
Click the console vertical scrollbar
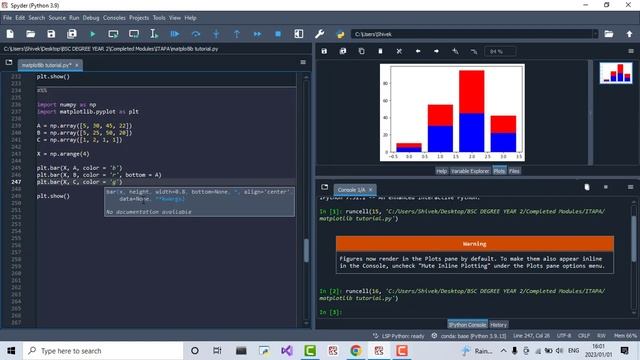pos(634,239)
